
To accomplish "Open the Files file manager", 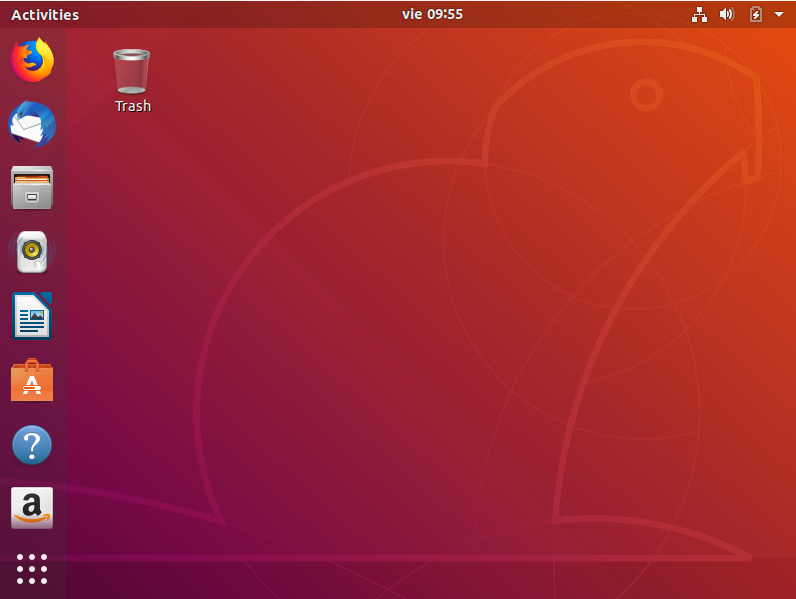I will [x=32, y=188].
